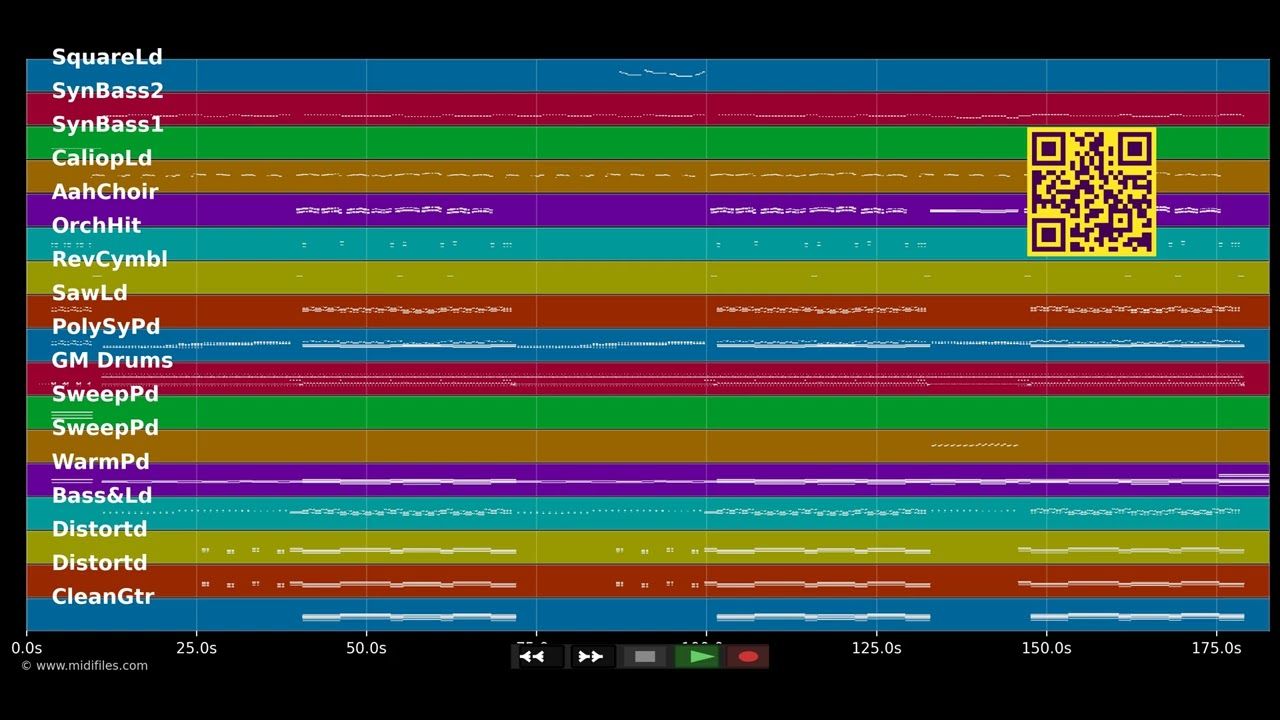This screenshot has height=720, width=1280.
Task: Select the SynBass1 track label
Action: click(x=107, y=124)
